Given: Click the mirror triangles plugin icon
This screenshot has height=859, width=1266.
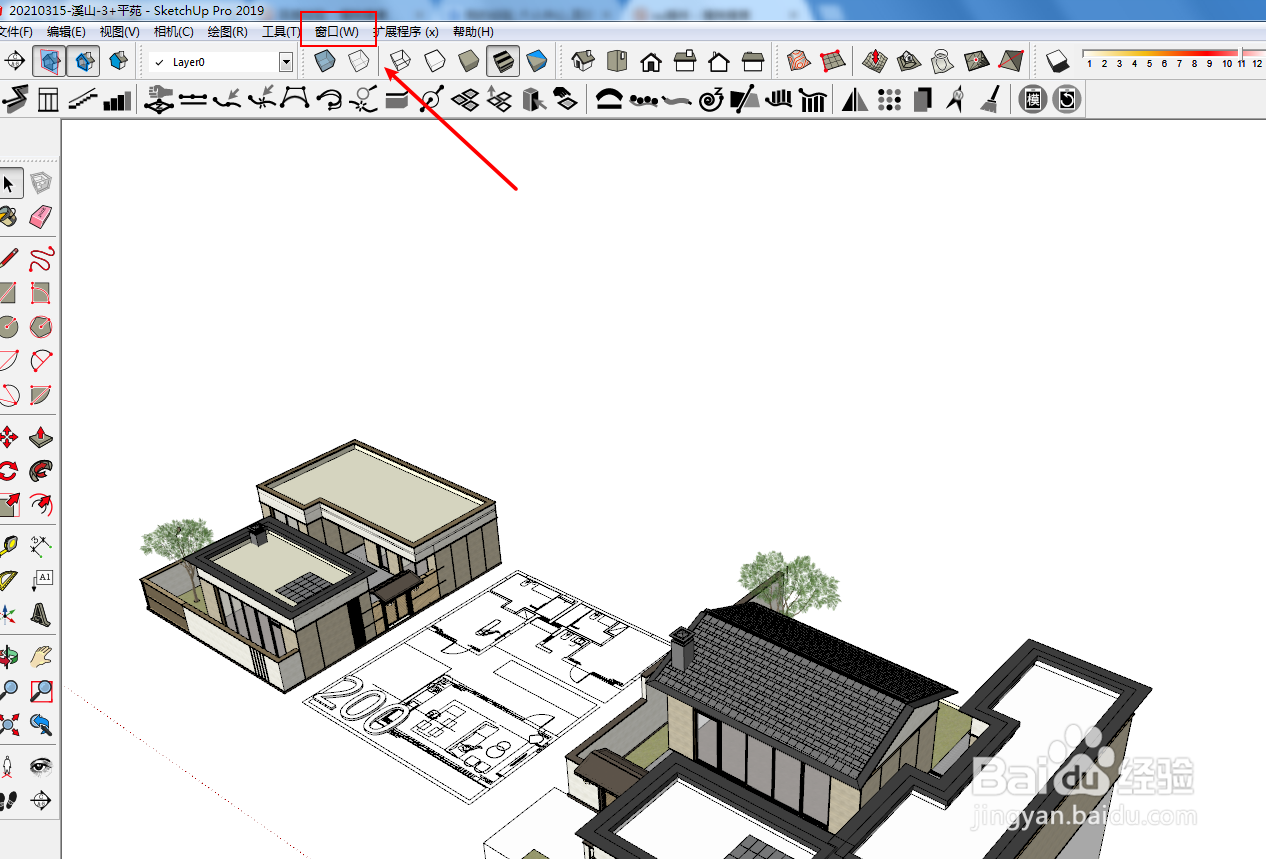Looking at the screenshot, I should [855, 99].
